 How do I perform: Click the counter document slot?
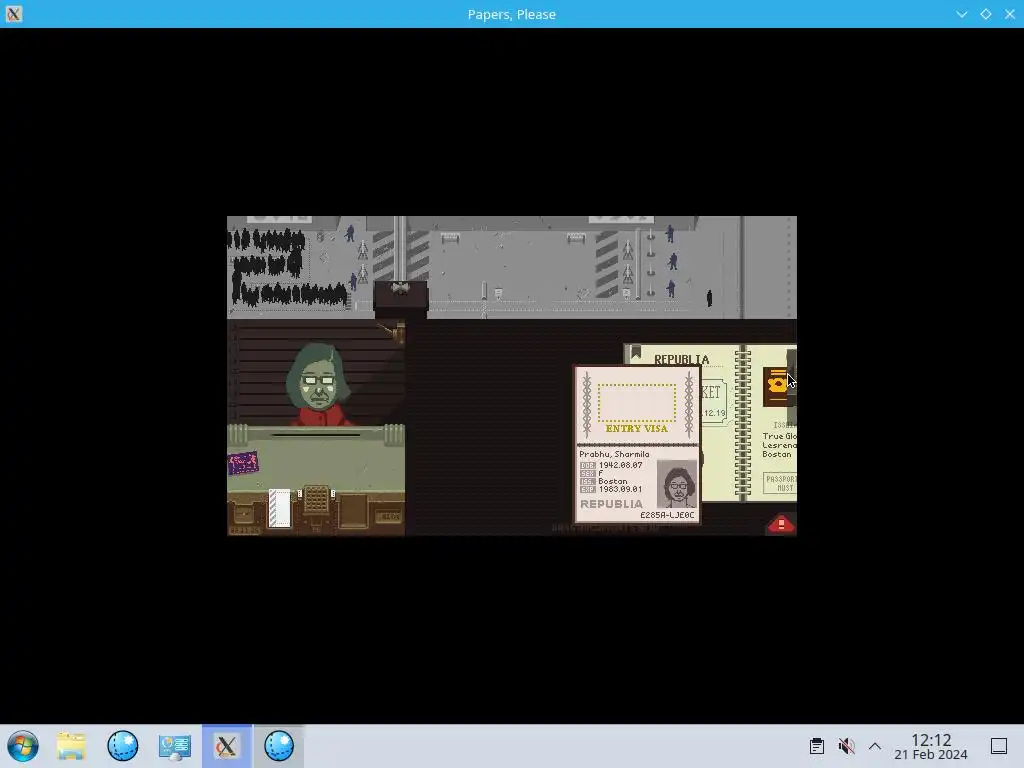pyautogui.click(x=316, y=434)
